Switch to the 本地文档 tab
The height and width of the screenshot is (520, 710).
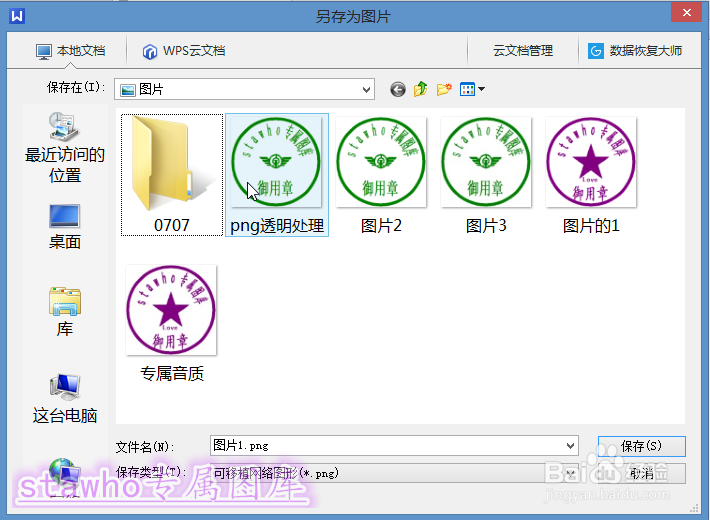pos(70,51)
